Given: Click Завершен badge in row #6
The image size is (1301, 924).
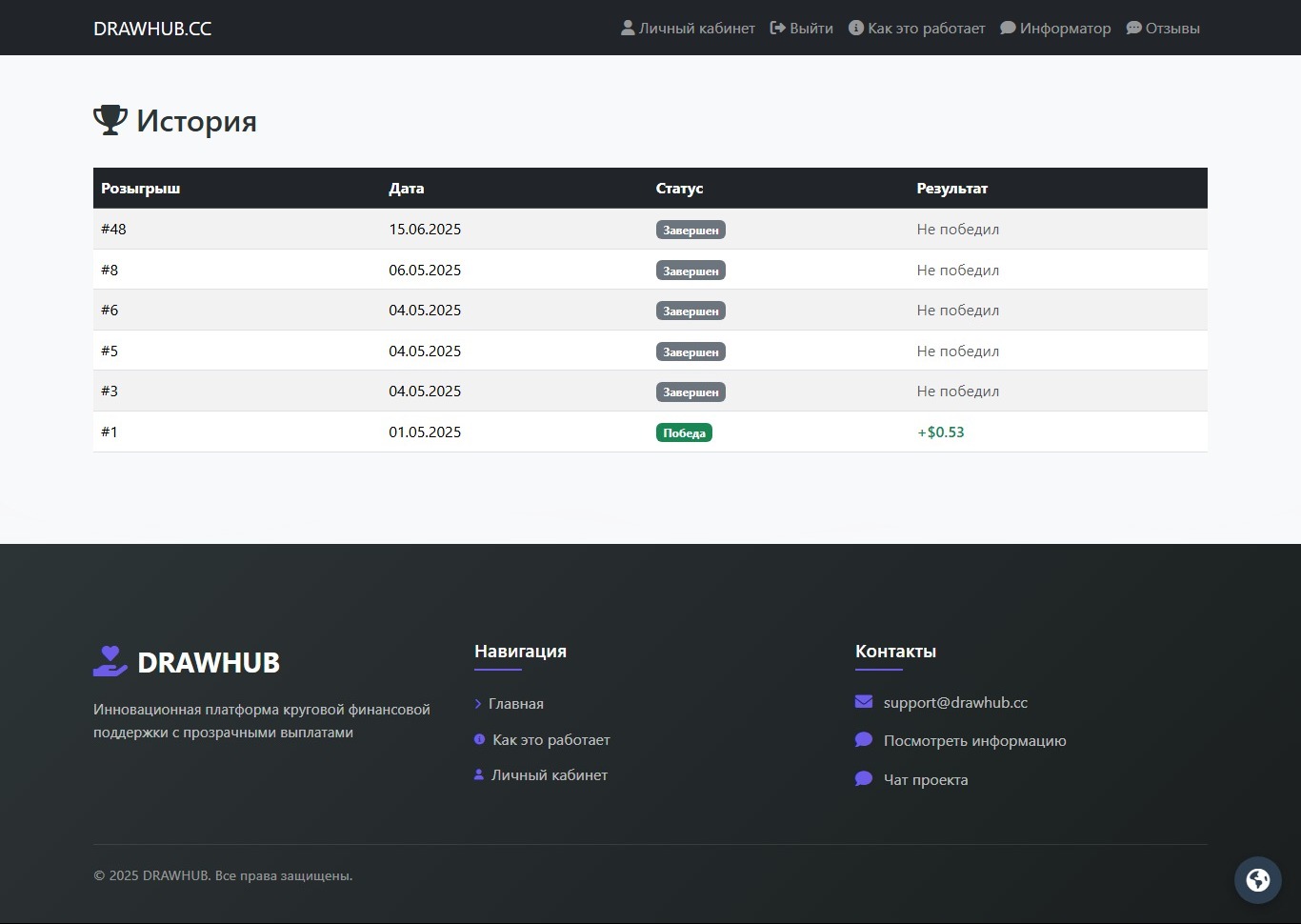Looking at the screenshot, I should click(691, 311).
